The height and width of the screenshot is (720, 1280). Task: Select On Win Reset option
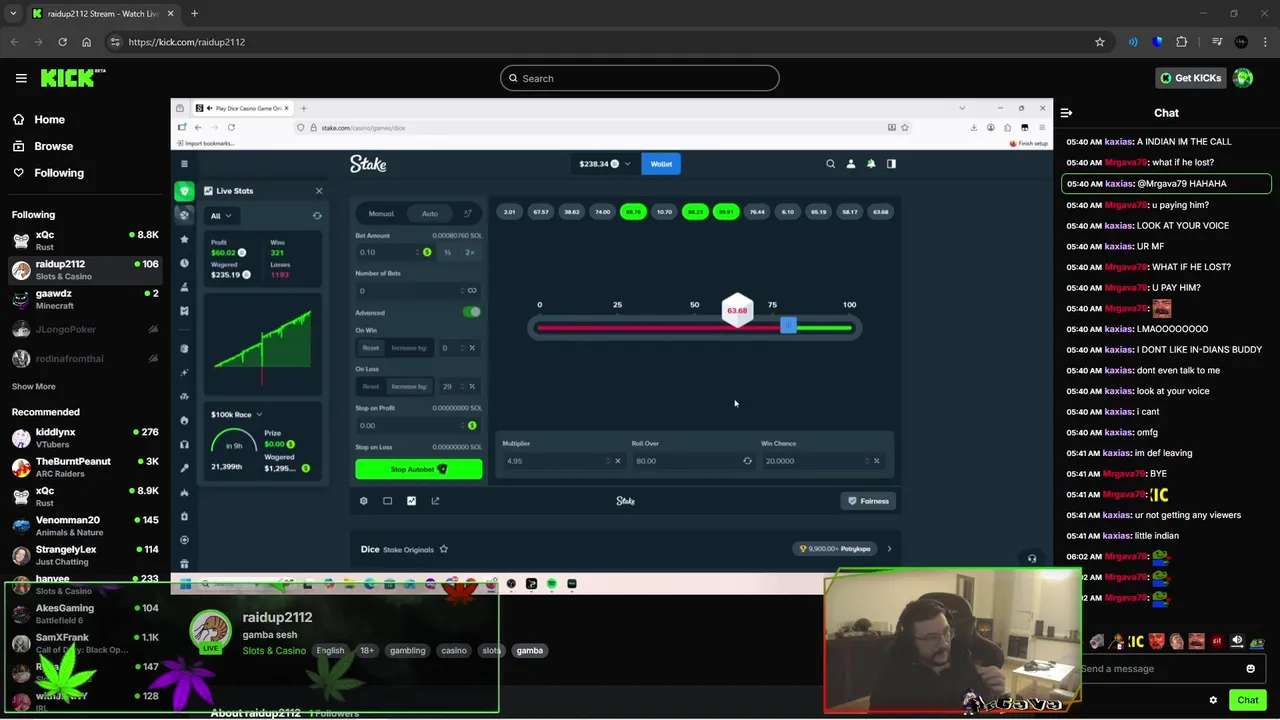click(371, 348)
